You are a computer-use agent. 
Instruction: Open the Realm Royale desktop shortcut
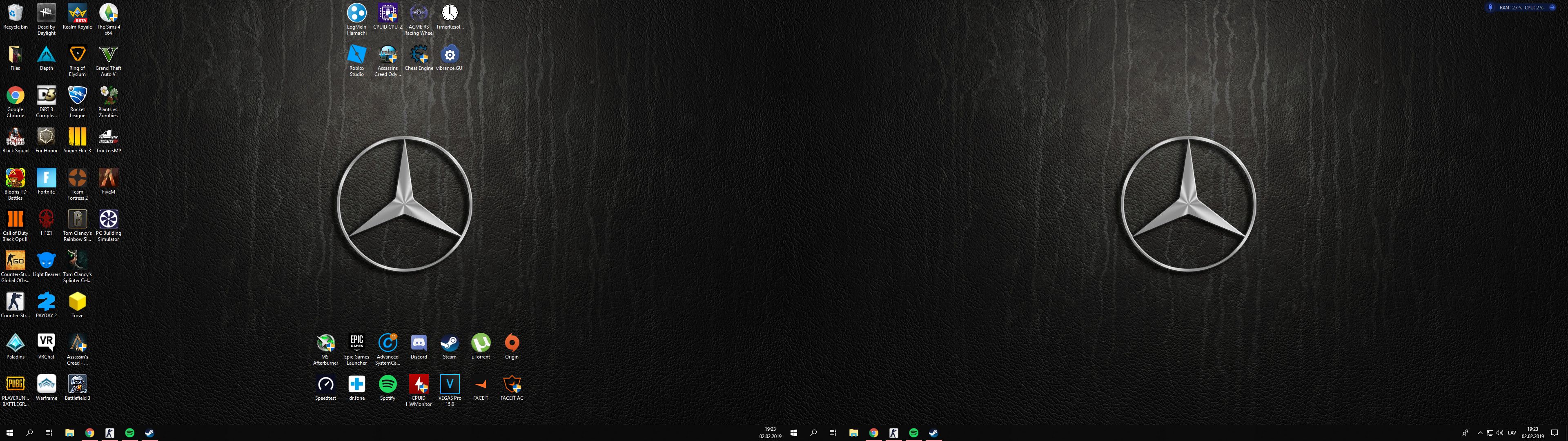point(77,17)
